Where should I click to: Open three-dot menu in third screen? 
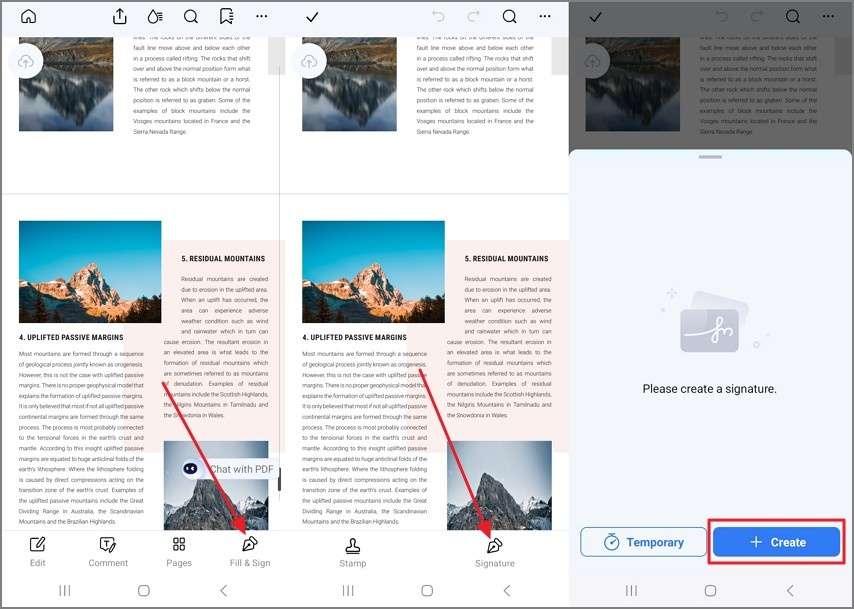point(828,16)
